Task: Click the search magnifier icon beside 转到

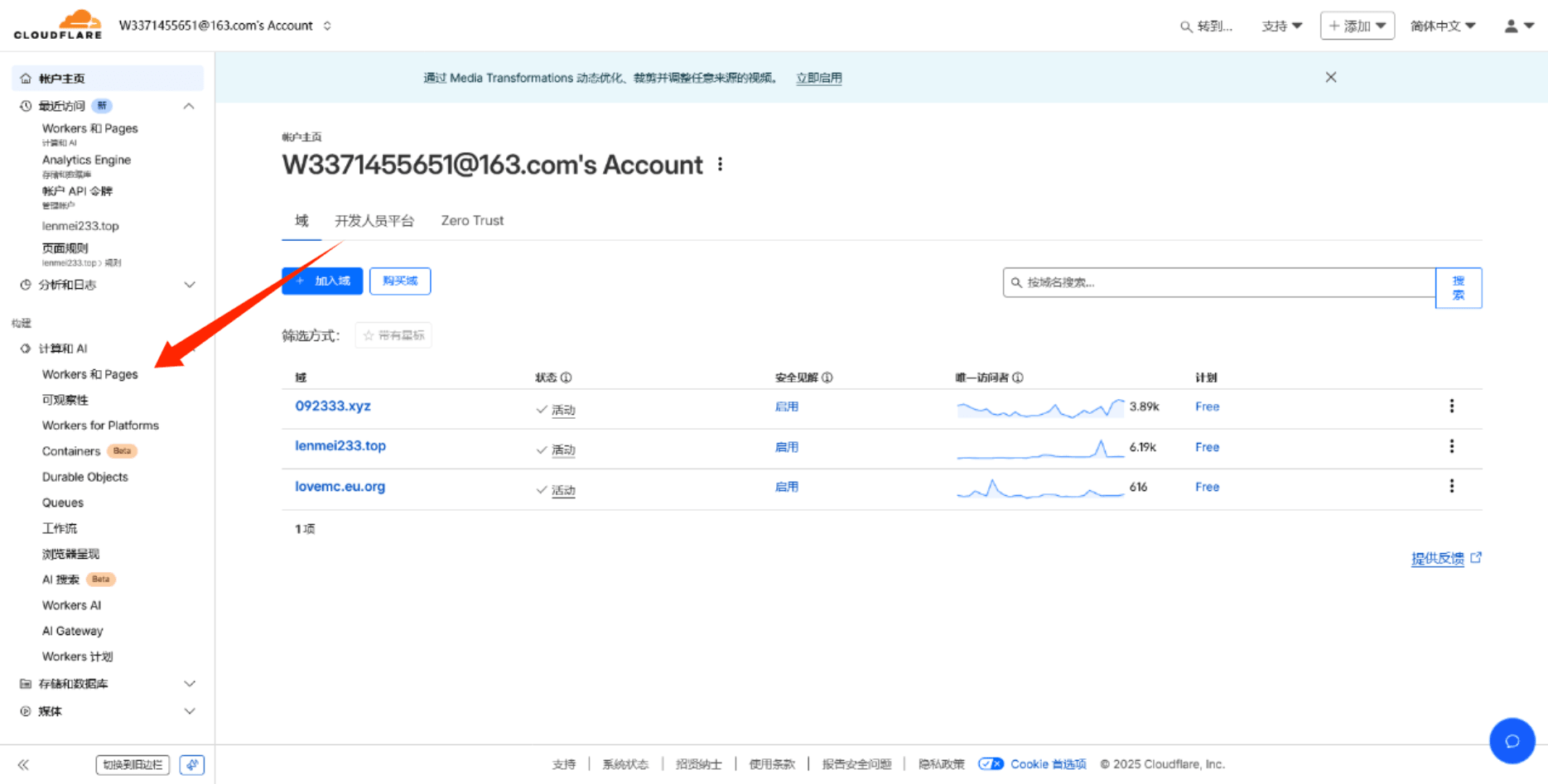Action: (x=1184, y=26)
